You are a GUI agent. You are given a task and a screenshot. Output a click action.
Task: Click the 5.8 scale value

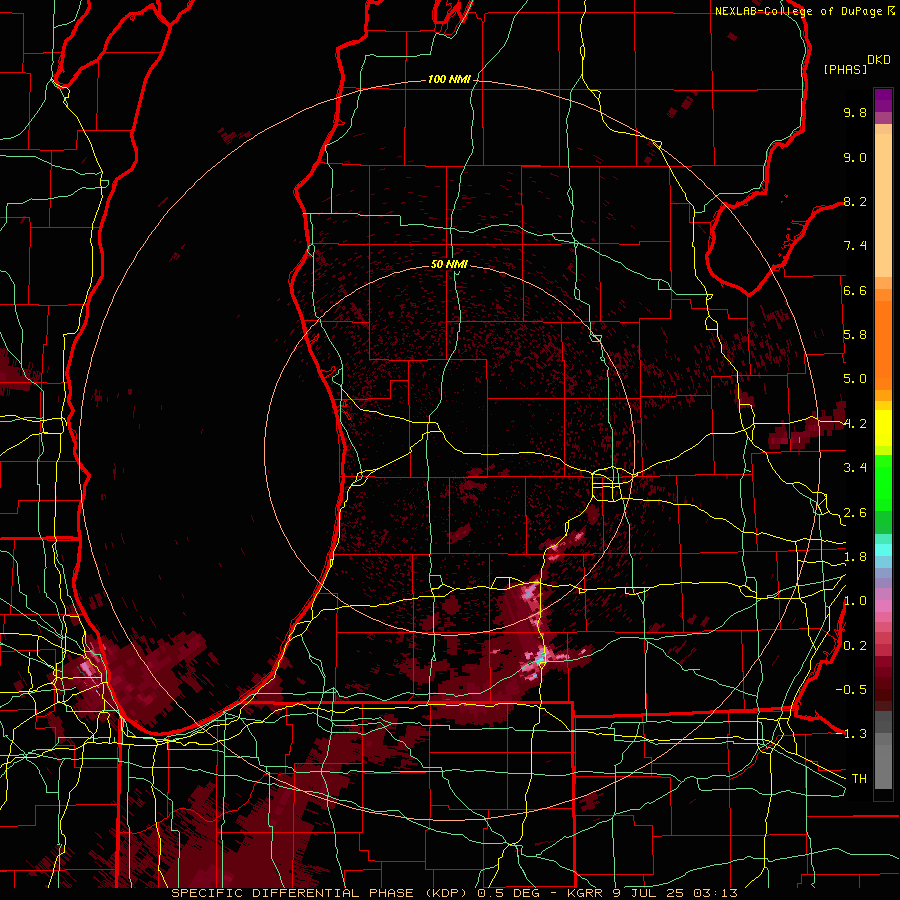pos(855,334)
